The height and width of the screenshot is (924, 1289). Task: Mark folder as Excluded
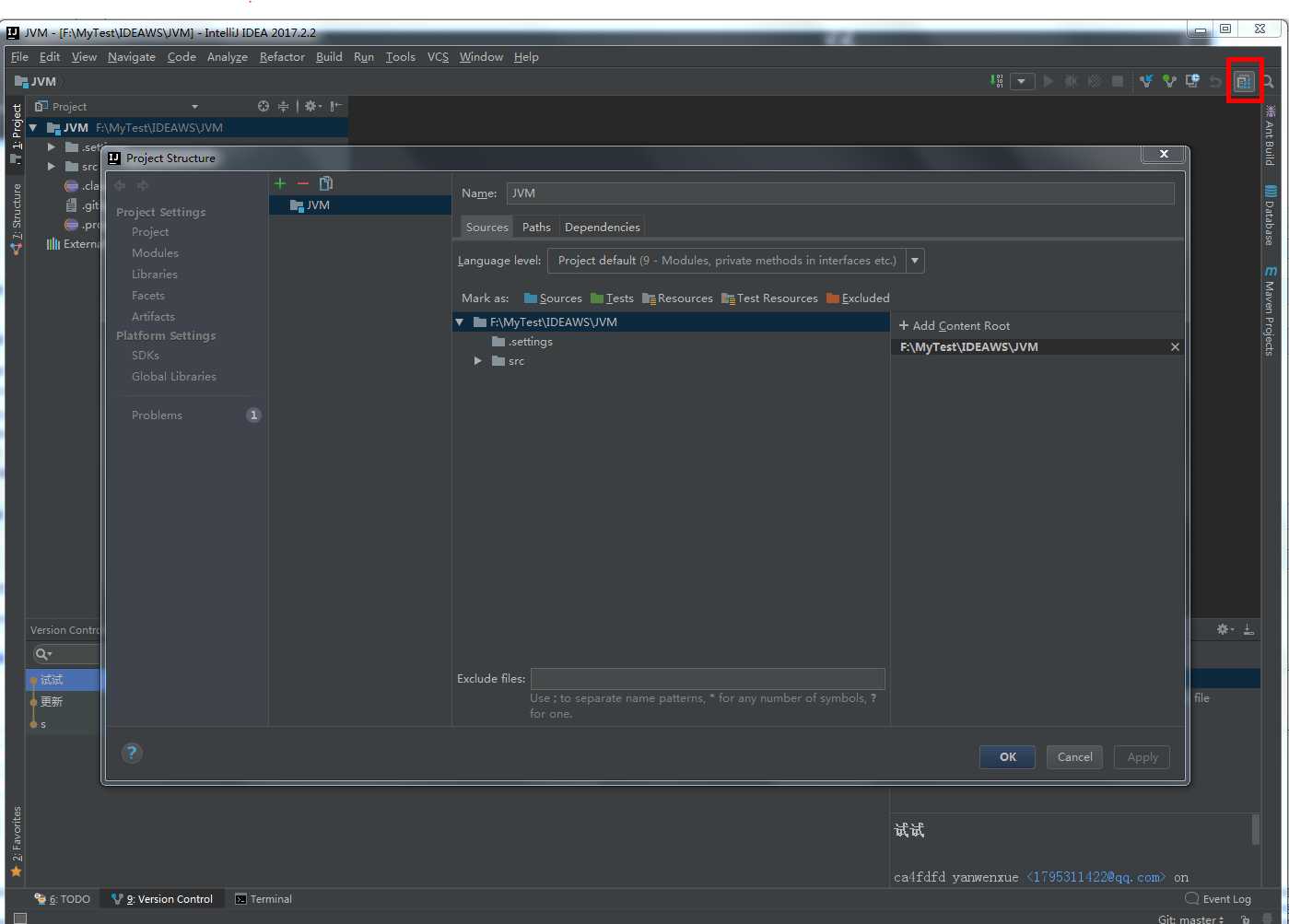[x=858, y=298]
